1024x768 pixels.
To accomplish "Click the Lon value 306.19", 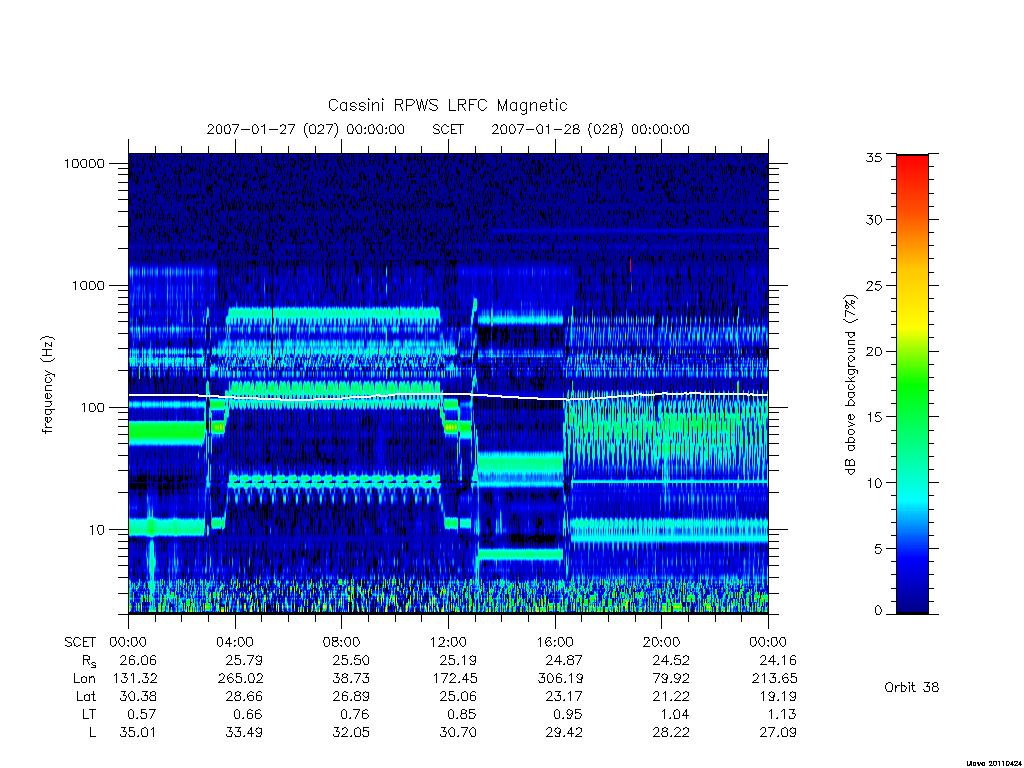I will pyautogui.click(x=560, y=679).
